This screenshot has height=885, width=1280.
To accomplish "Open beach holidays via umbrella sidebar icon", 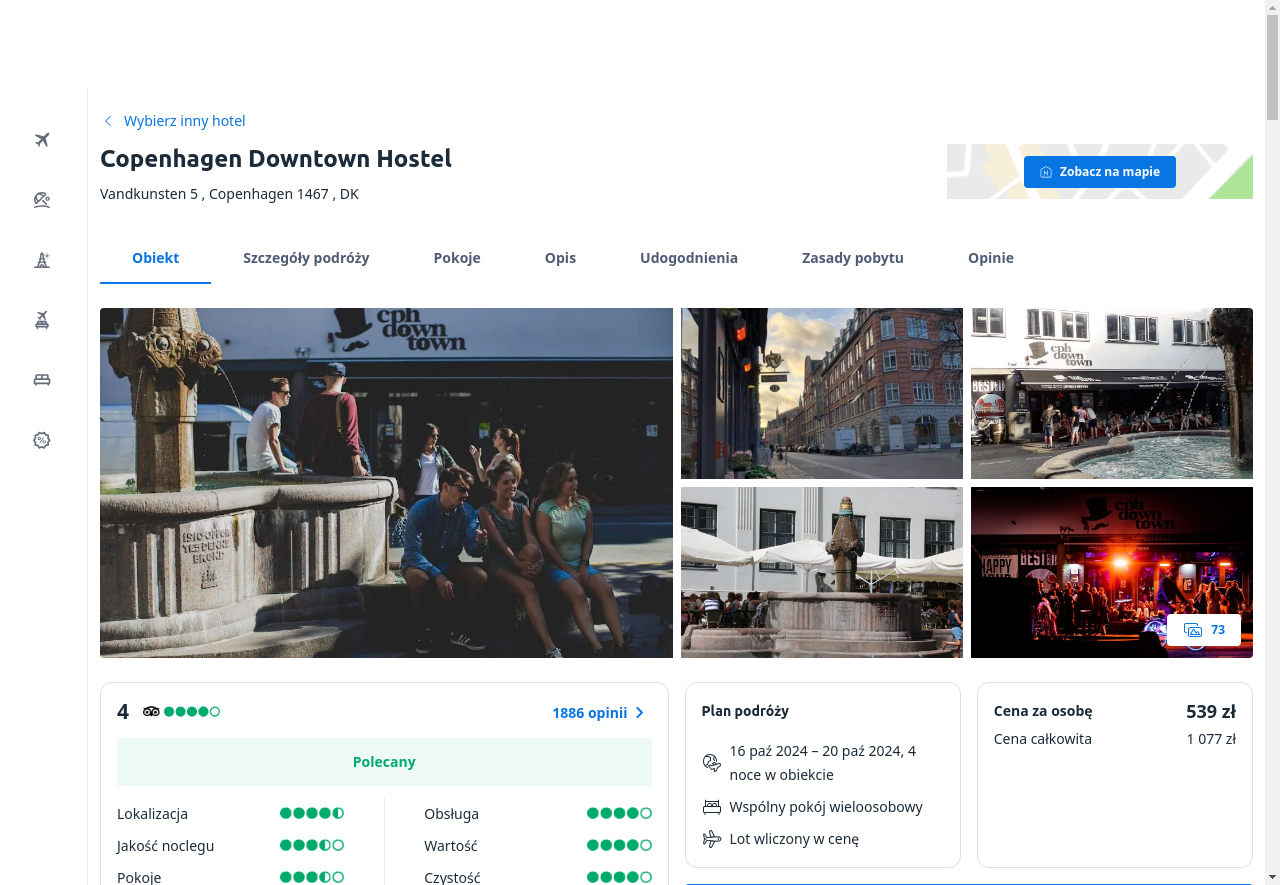I will click(x=42, y=200).
